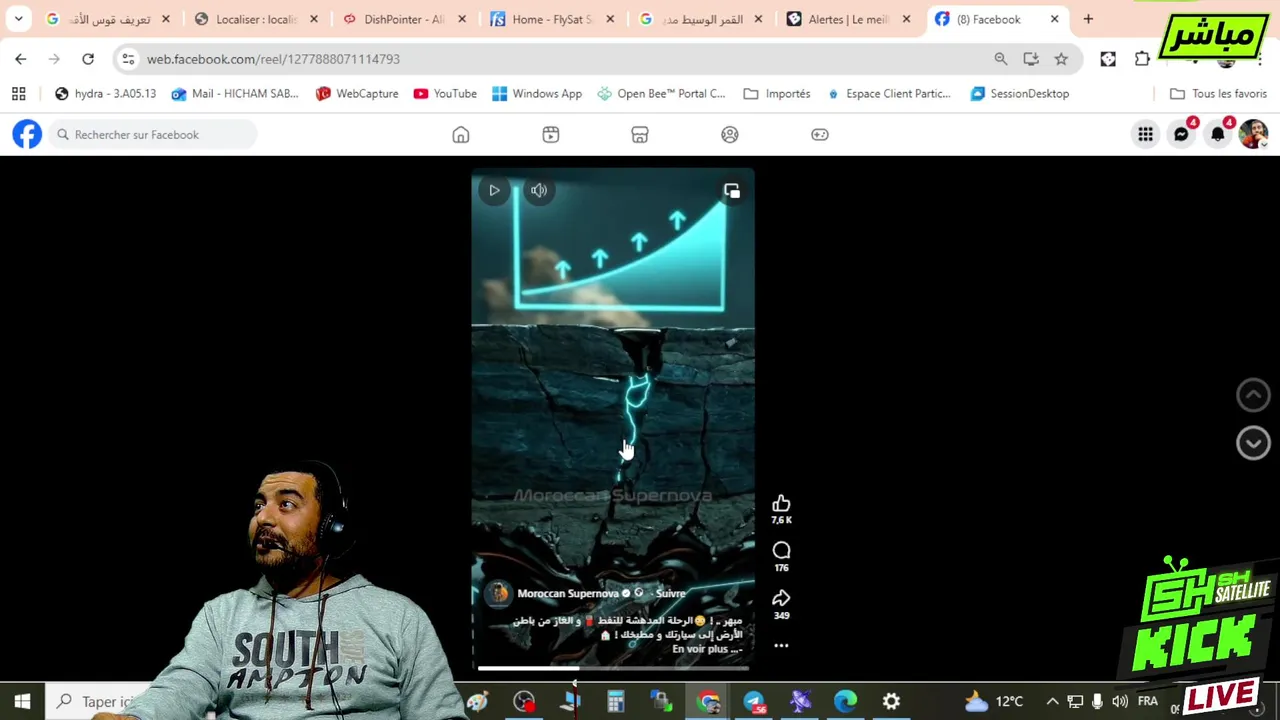Open Telegram from the taskbar
The height and width of the screenshot is (720, 1280).
tap(754, 702)
